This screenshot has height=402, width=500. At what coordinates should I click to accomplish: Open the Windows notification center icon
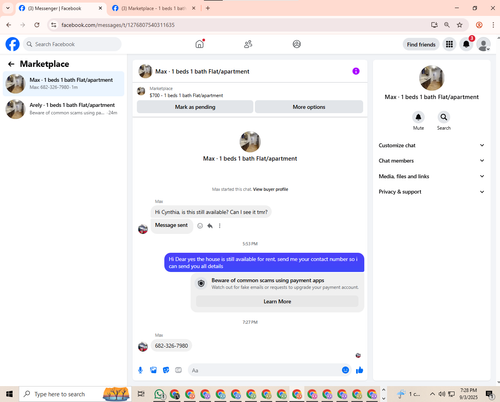(x=490, y=394)
